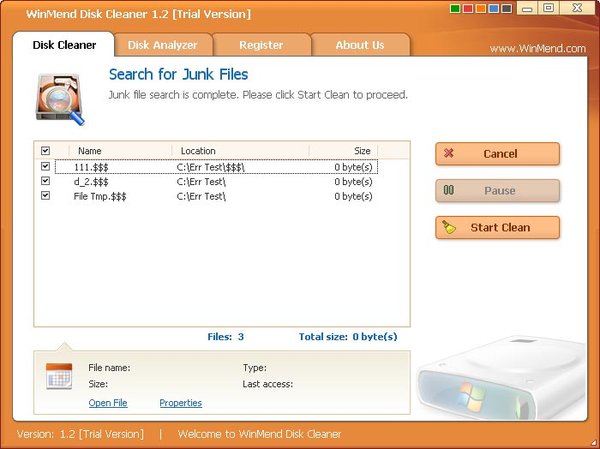Open the Register tab
Viewport: 600px width, 449px height.
pyautogui.click(x=261, y=45)
